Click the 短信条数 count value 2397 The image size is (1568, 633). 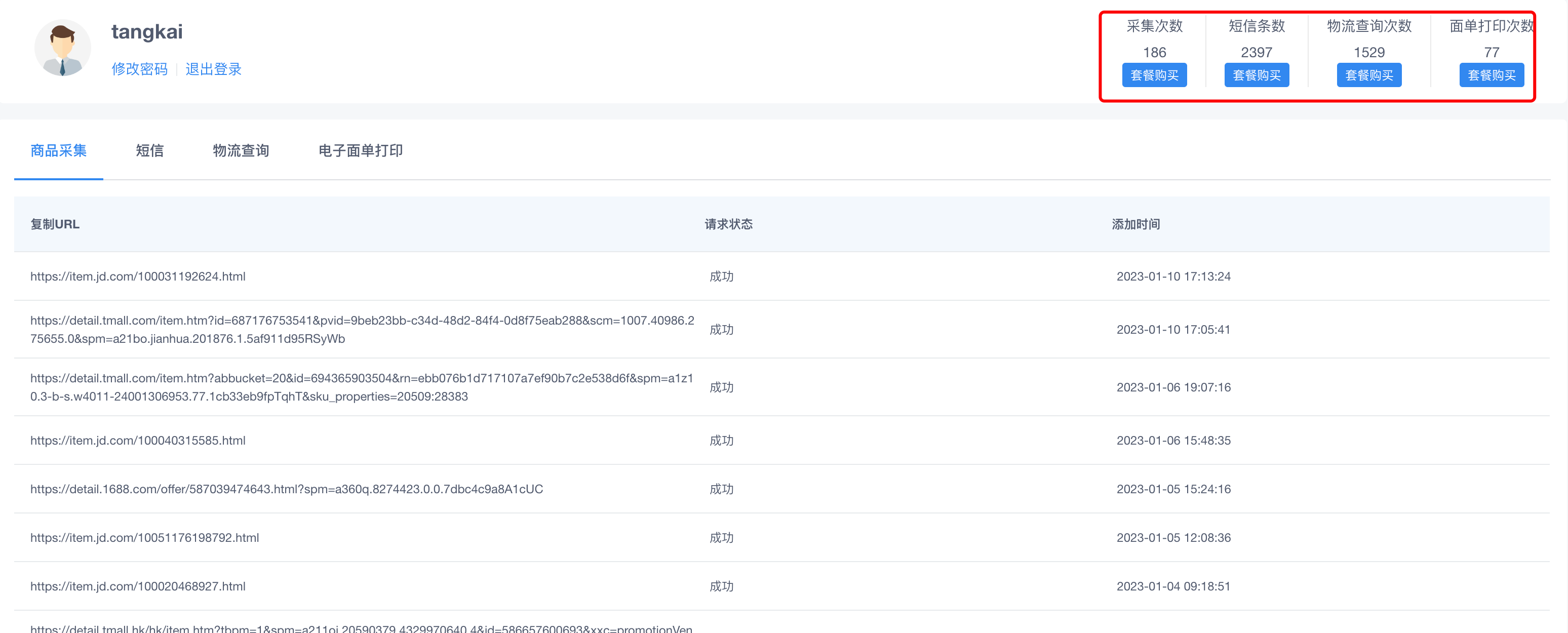[1257, 52]
